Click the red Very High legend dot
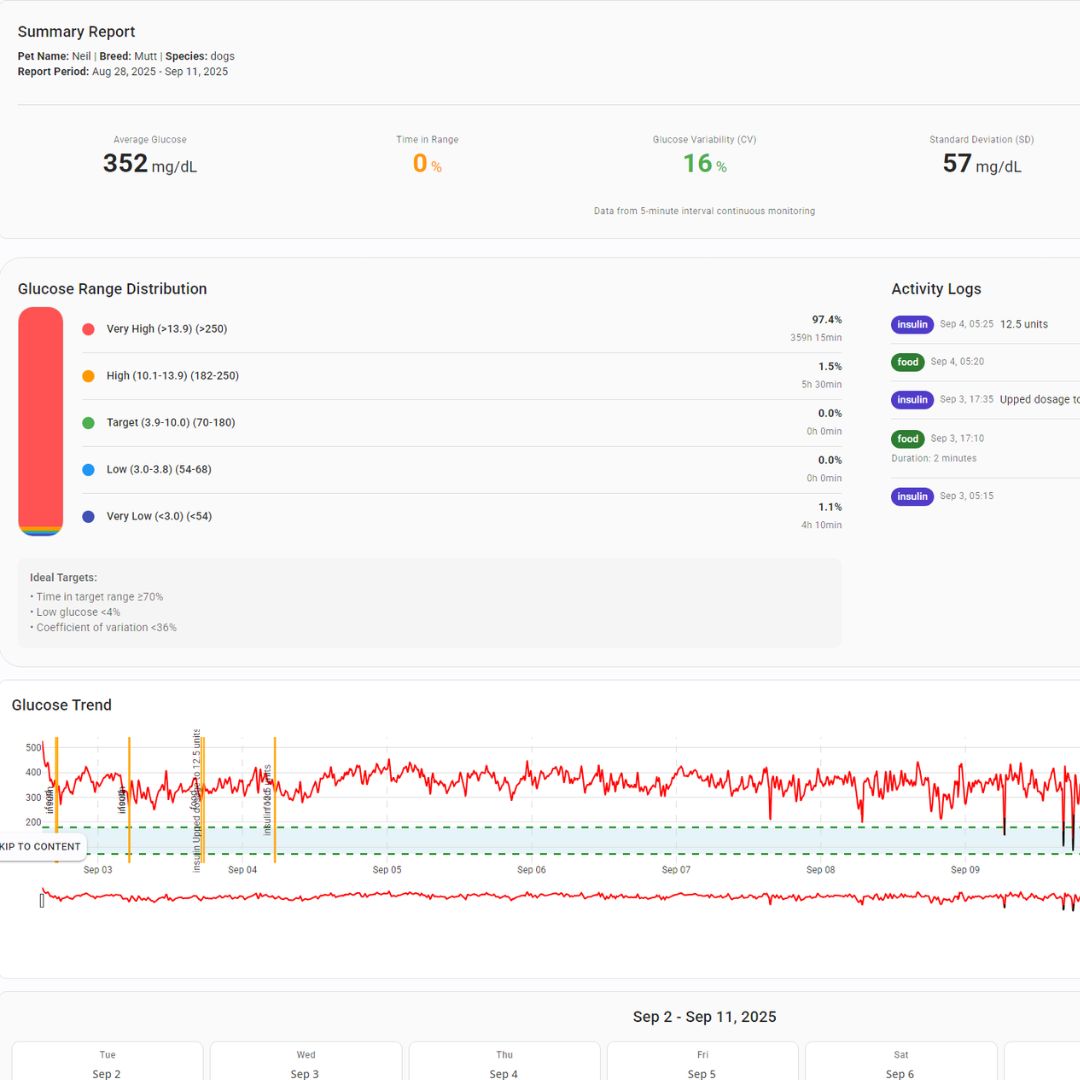This screenshot has width=1080, height=1080. (88, 329)
